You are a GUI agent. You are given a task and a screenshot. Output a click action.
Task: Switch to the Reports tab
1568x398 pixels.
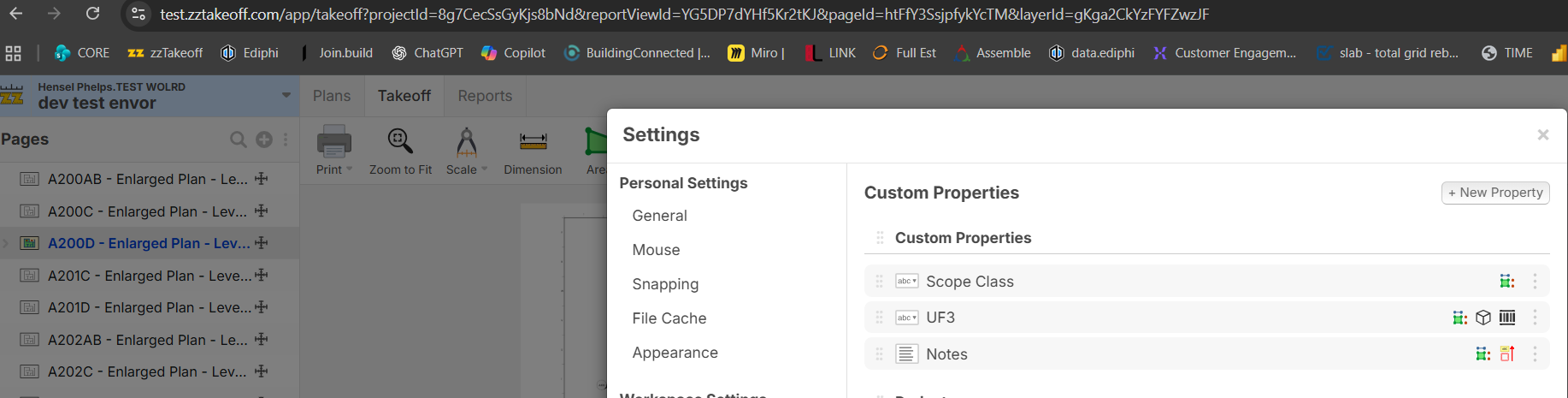485,96
